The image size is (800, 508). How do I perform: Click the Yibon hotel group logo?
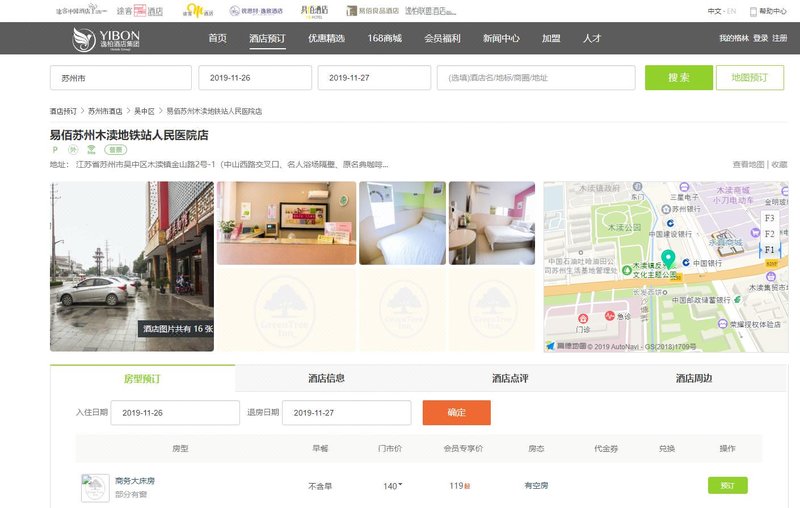pos(105,38)
